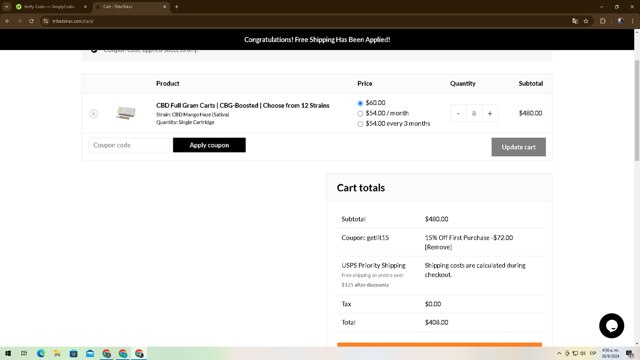Decrease quantity with the minus button
Image resolution: width=640 pixels, height=360 pixels.
pyautogui.click(x=458, y=113)
